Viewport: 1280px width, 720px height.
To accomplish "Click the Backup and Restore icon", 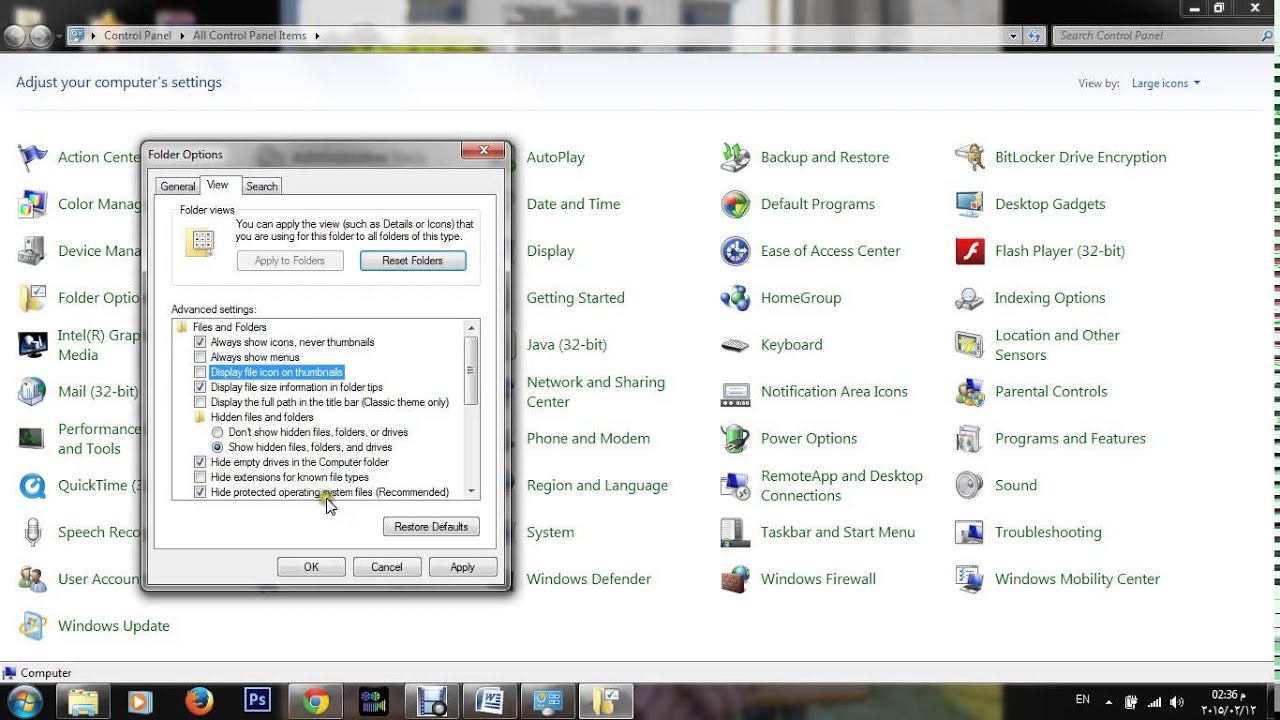I will click(x=736, y=157).
